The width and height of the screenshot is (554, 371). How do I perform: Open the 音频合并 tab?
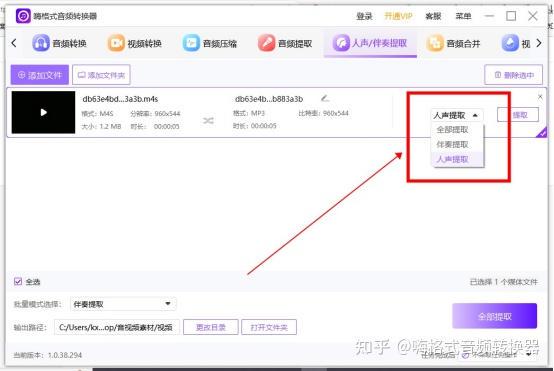[x=454, y=43]
